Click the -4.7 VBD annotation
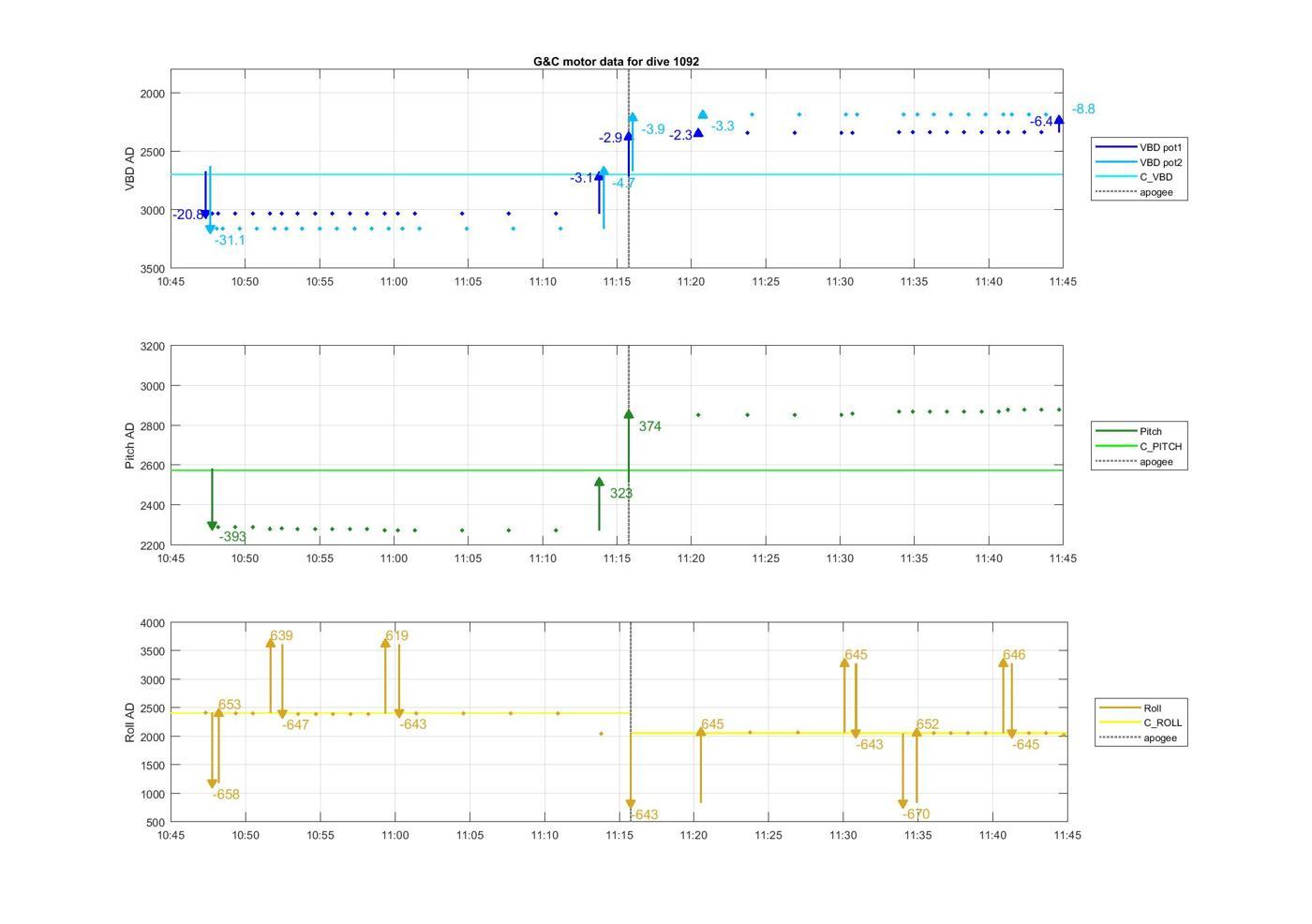 click(x=623, y=184)
